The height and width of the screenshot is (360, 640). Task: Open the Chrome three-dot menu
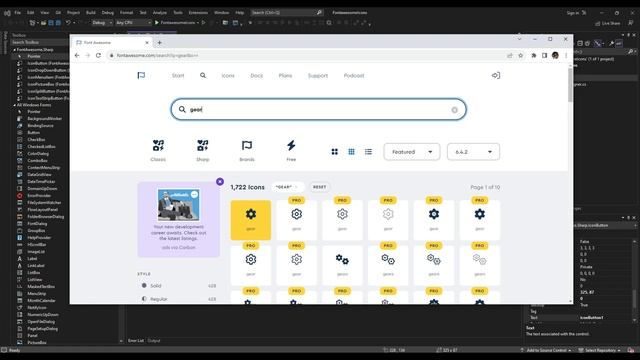[x=566, y=56]
